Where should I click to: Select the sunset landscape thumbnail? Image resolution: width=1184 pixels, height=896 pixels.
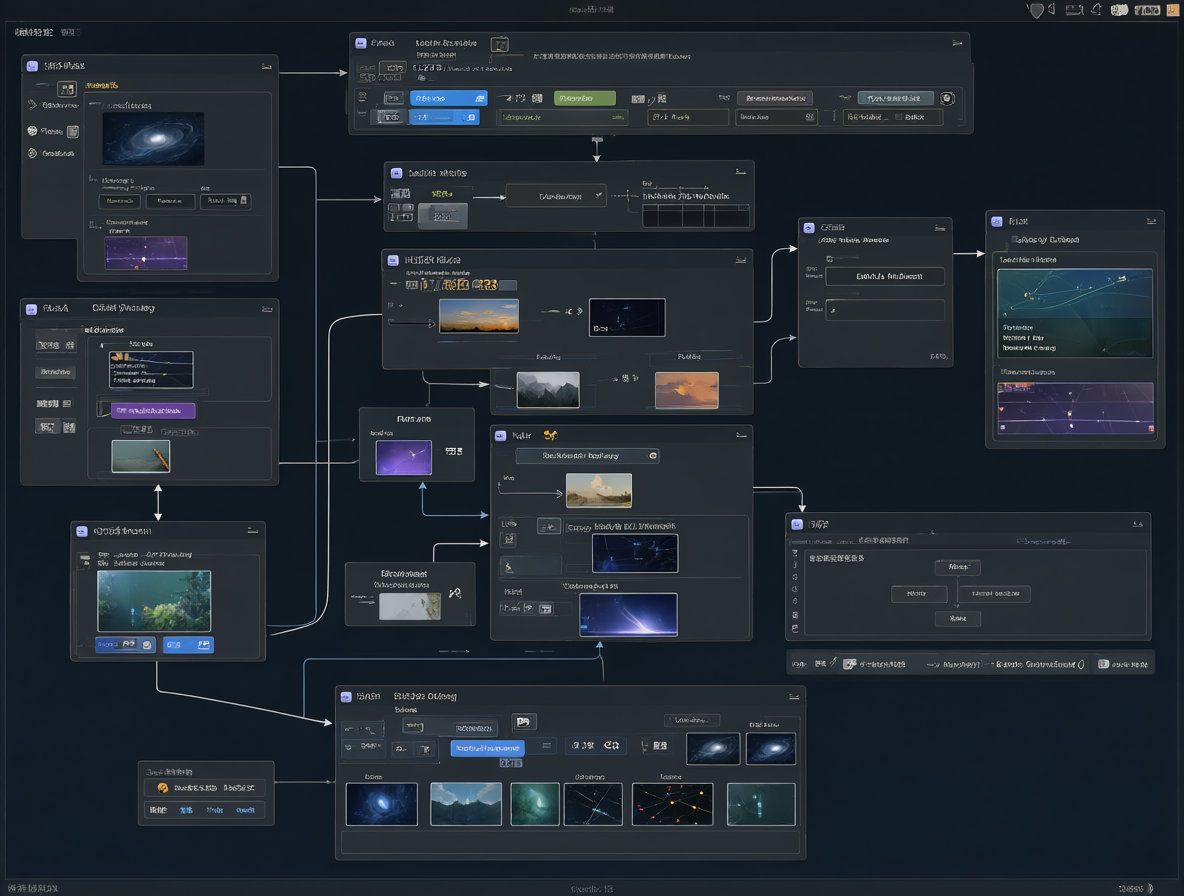[479, 316]
